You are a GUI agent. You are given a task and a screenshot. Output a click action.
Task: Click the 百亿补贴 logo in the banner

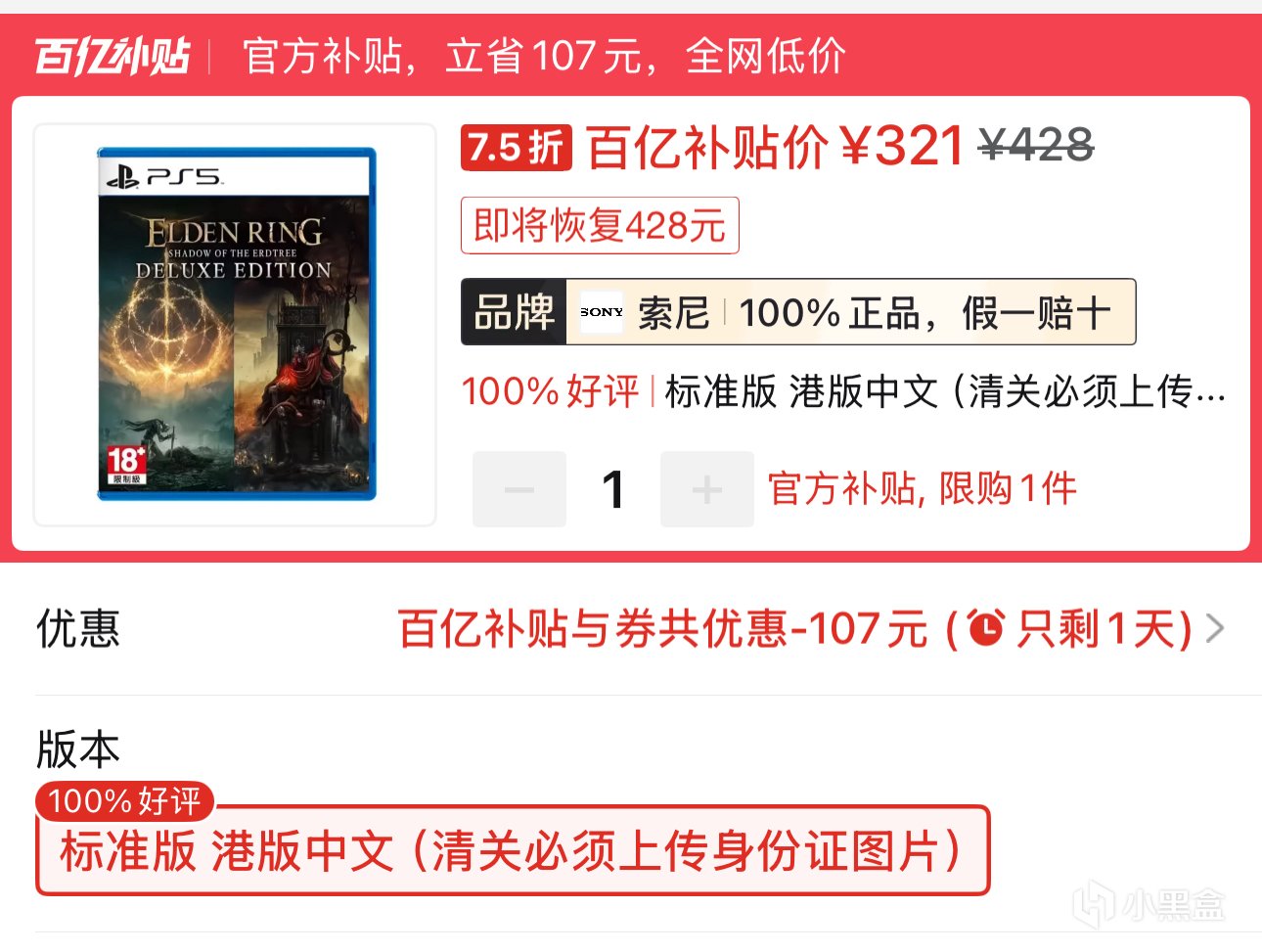tap(113, 56)
